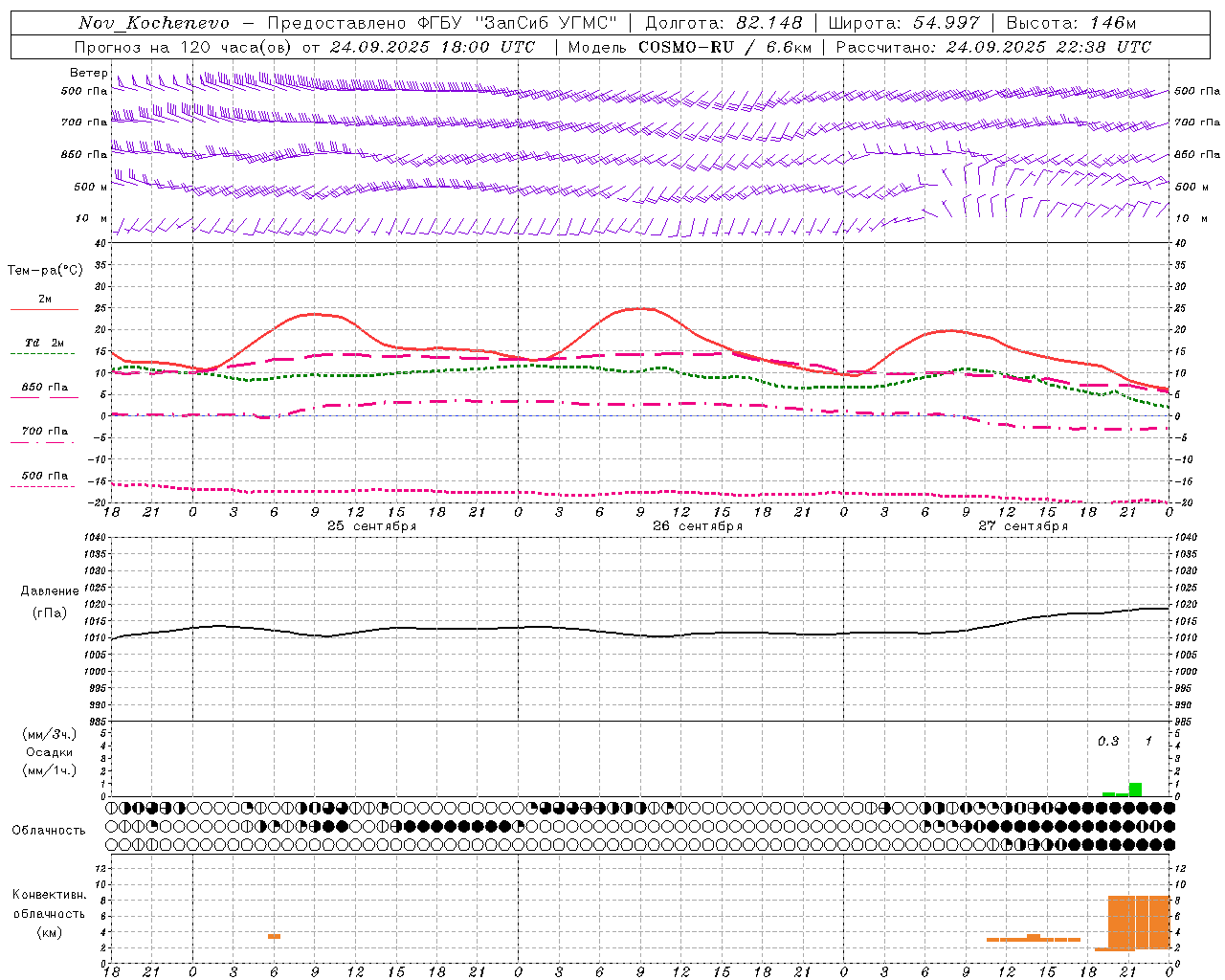Click the '25 сентября' date label

click(x=371, y=526)
